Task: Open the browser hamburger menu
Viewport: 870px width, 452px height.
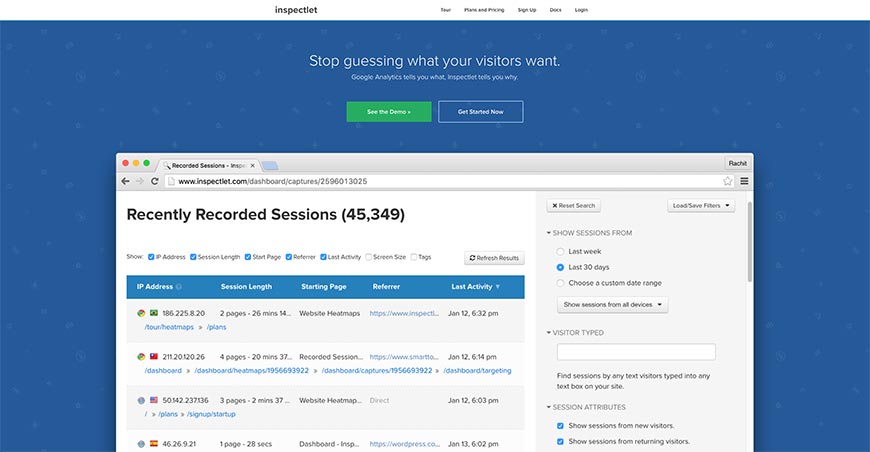Action: click(744, 181)
